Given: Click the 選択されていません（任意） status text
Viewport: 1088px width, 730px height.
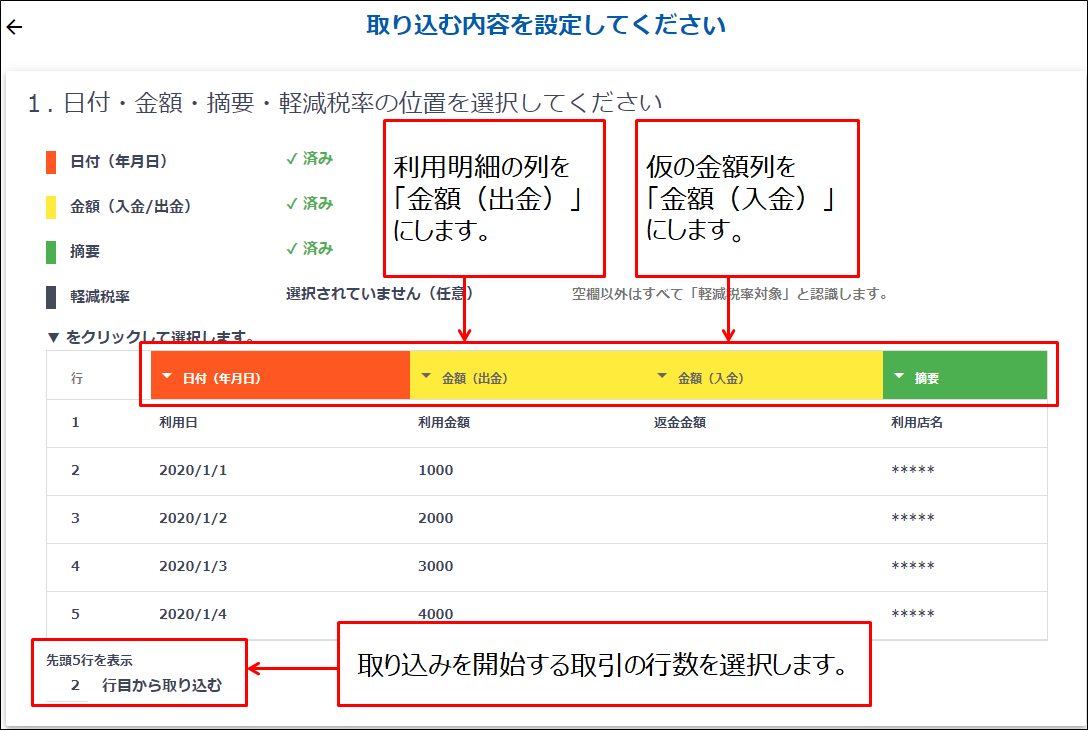Looking at the screenshot, I should 379,294.
